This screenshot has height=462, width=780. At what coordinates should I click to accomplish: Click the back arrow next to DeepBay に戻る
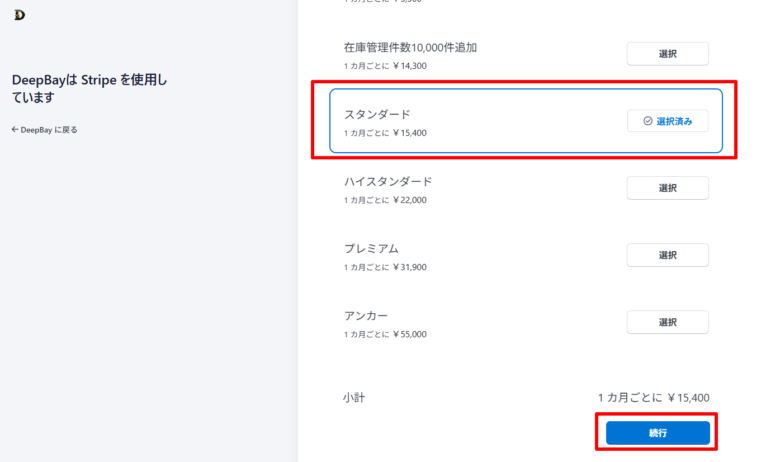15,129
